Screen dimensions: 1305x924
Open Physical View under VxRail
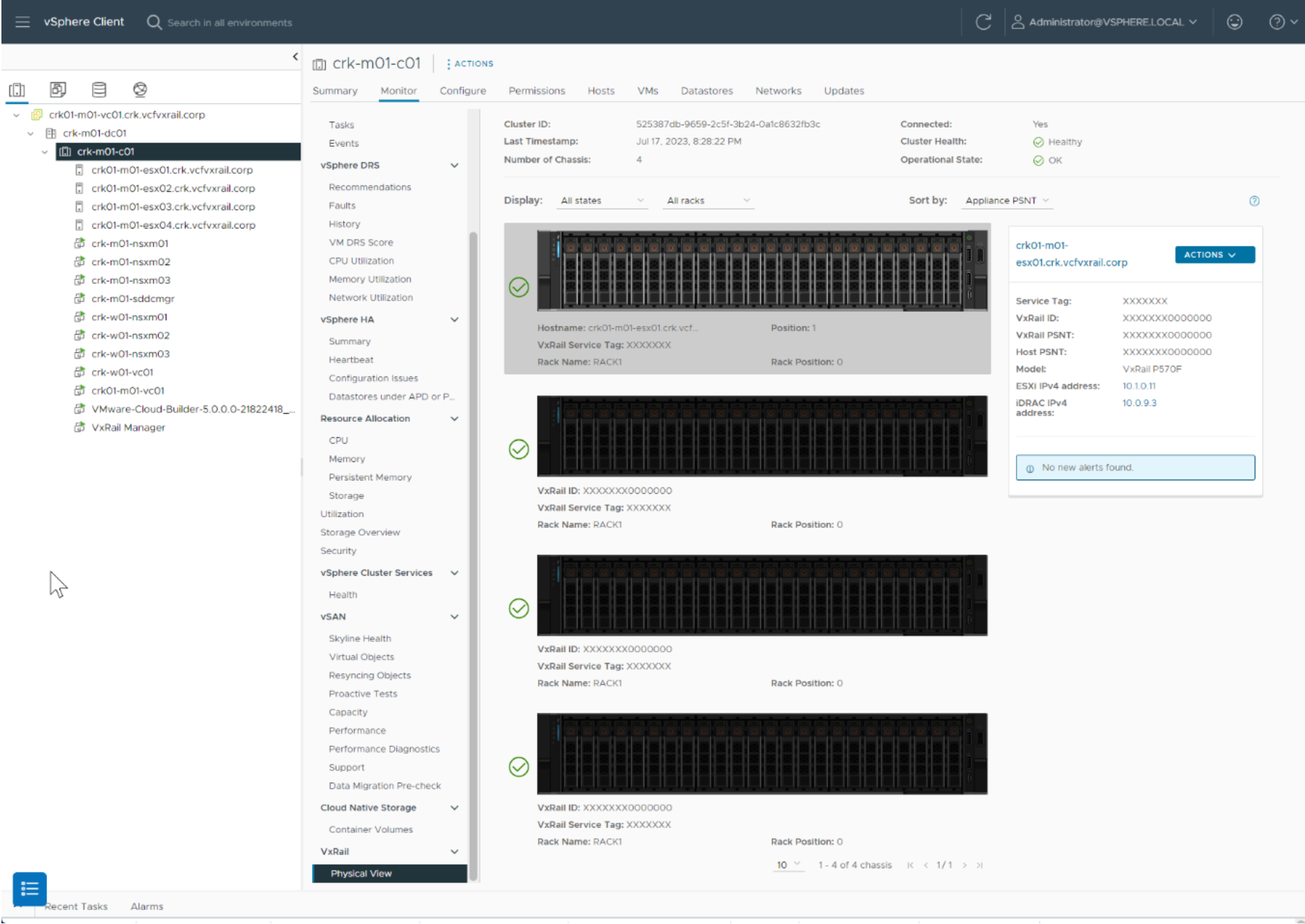pyautogui.click(x=390, y=874)
